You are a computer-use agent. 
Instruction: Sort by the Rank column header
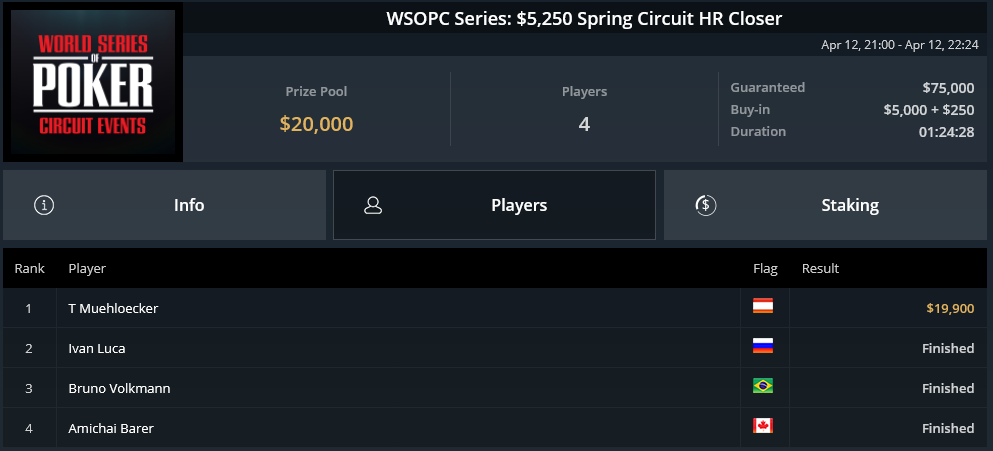30,269
